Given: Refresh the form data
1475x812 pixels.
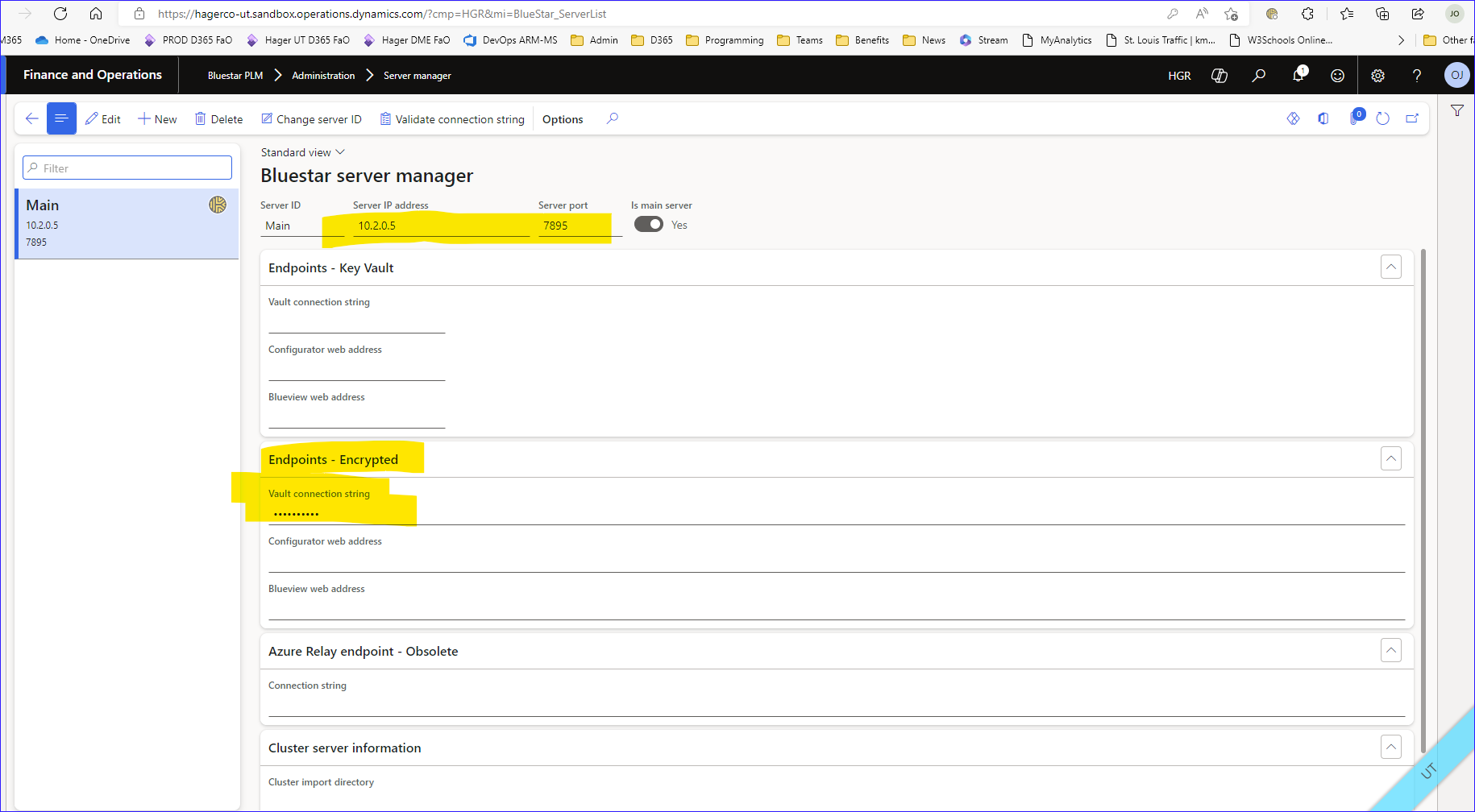Looking at the screenshot, I should click(x=1383, y=118).
